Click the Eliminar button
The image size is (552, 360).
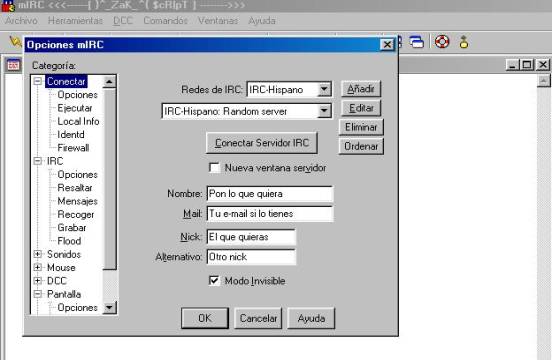361,127
